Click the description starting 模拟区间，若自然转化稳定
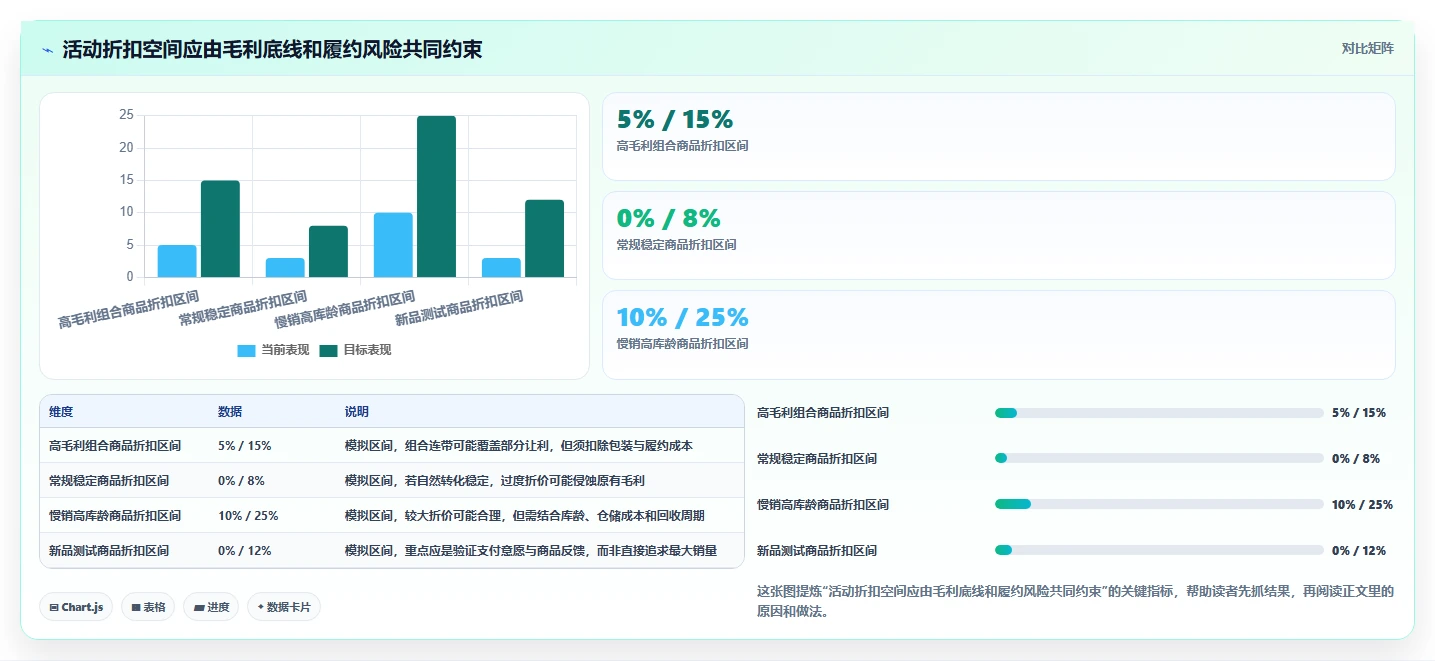Image resolution: width=1435 pixels, height=661 pixels. tap(495, 481)
